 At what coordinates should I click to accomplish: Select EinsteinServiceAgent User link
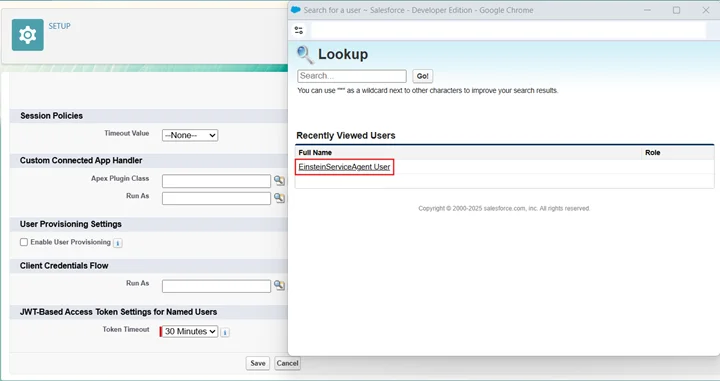(x=344, y=167)
